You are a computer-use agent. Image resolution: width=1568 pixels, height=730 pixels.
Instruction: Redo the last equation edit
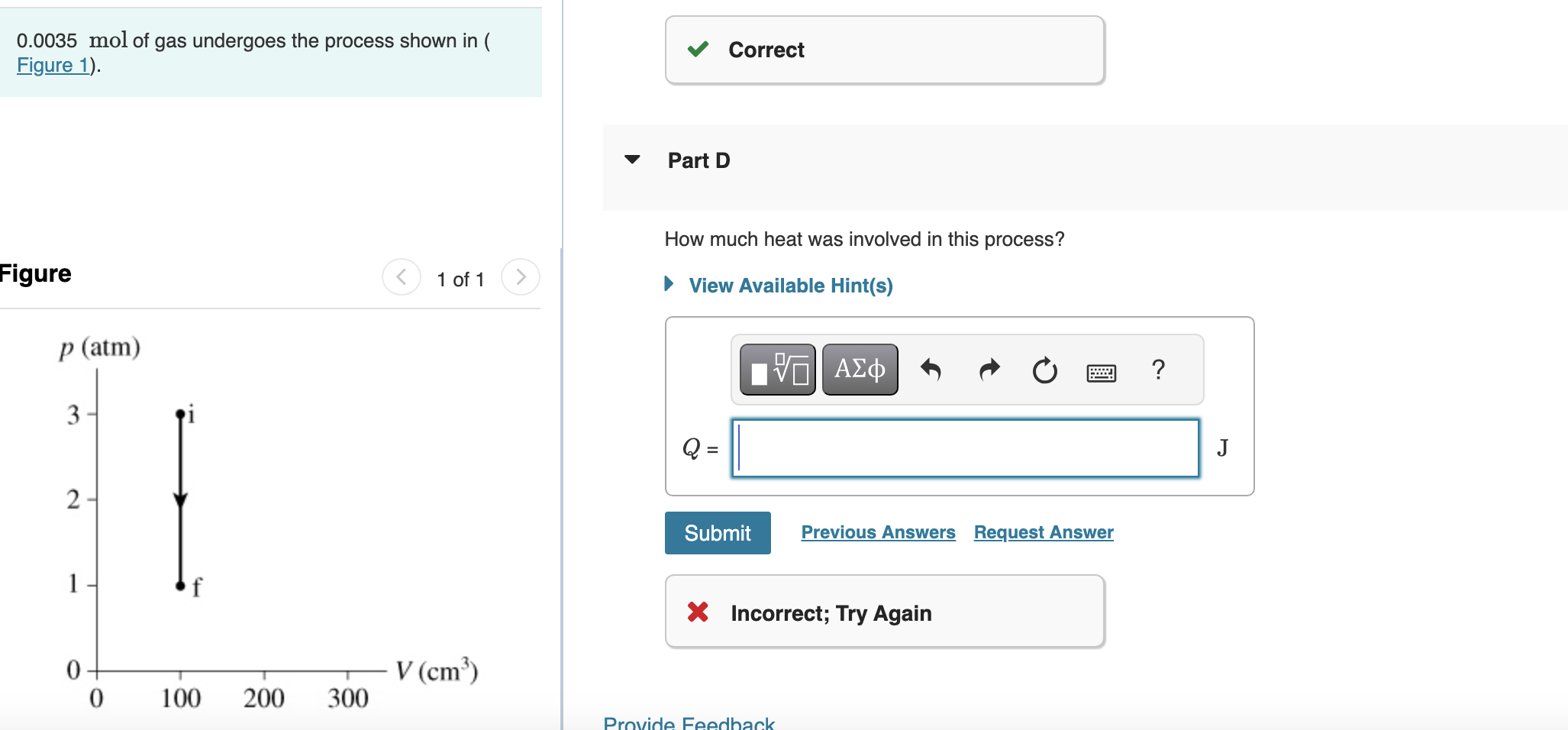click(988, 370)
